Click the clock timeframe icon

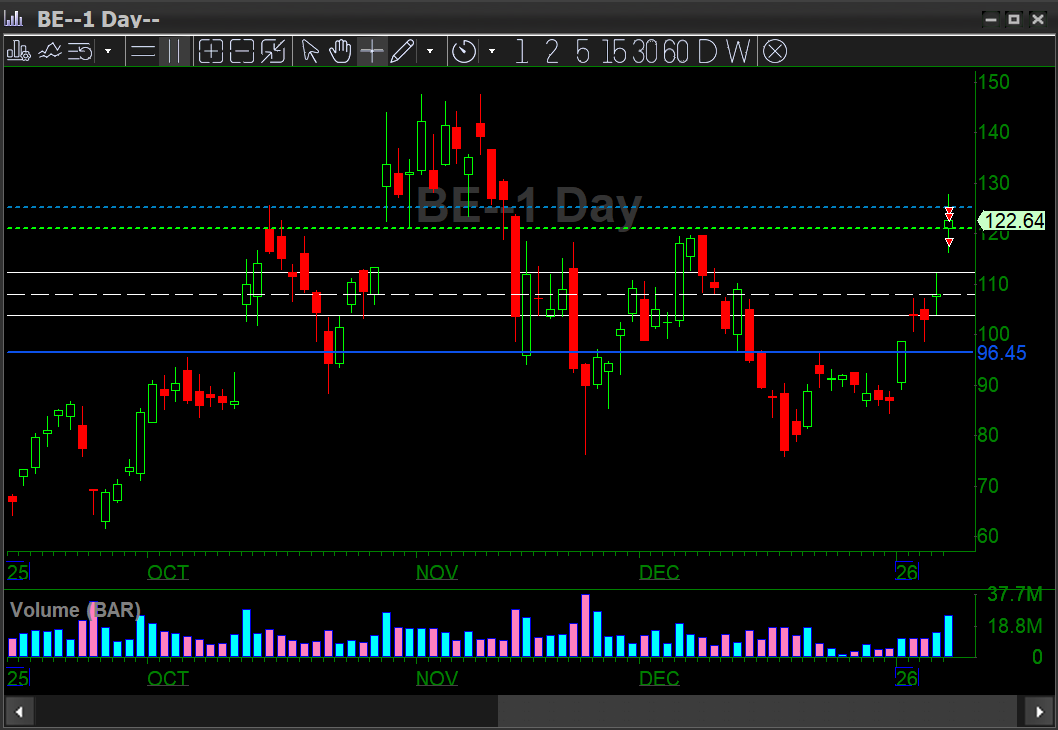[x=464, y=51]
